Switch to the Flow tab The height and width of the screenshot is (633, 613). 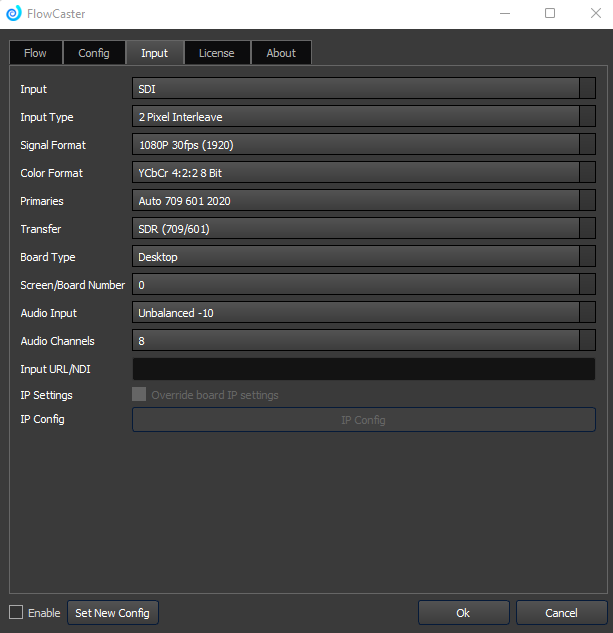[x=35, y=53]
